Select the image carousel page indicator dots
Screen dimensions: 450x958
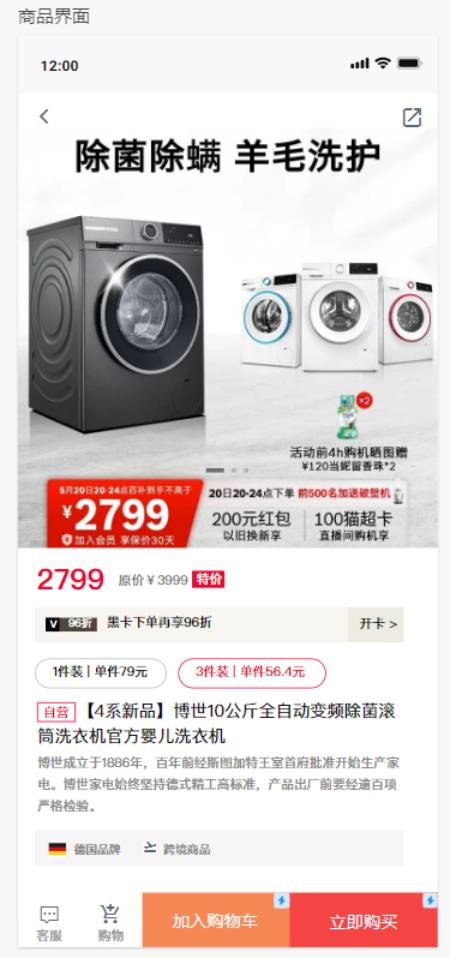227,470
